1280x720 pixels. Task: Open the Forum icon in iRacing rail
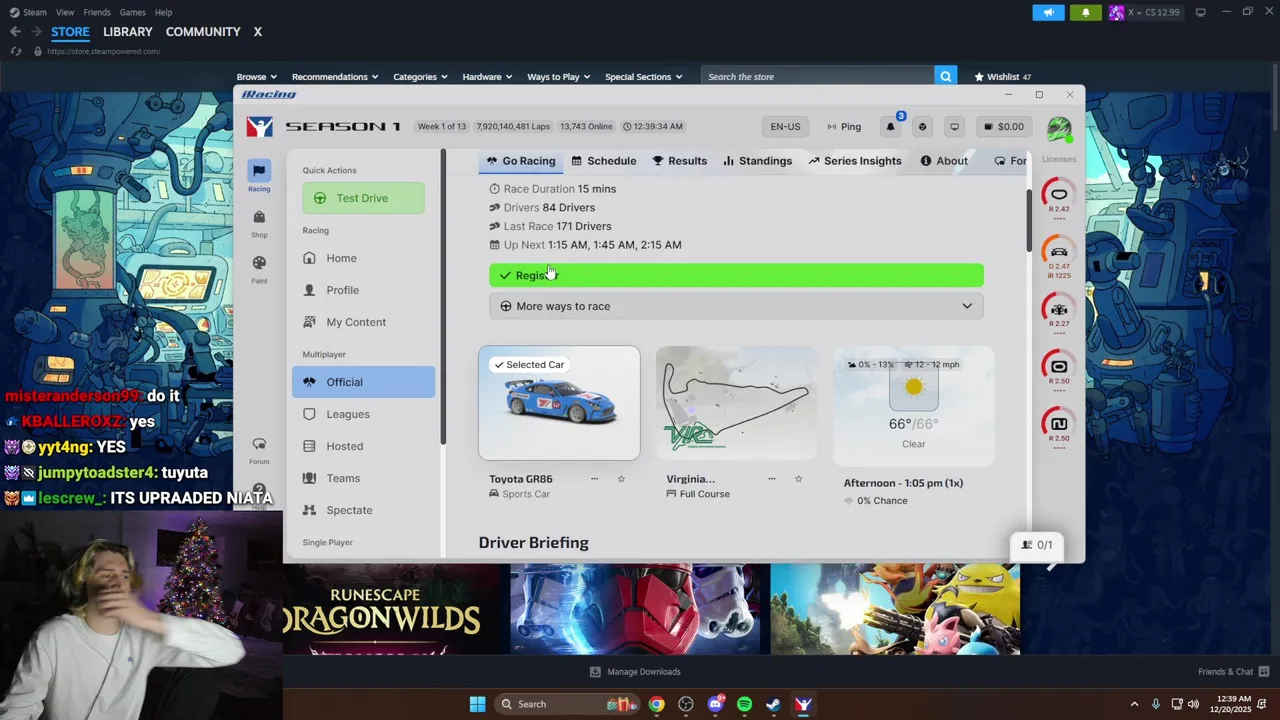click(259, 450)
